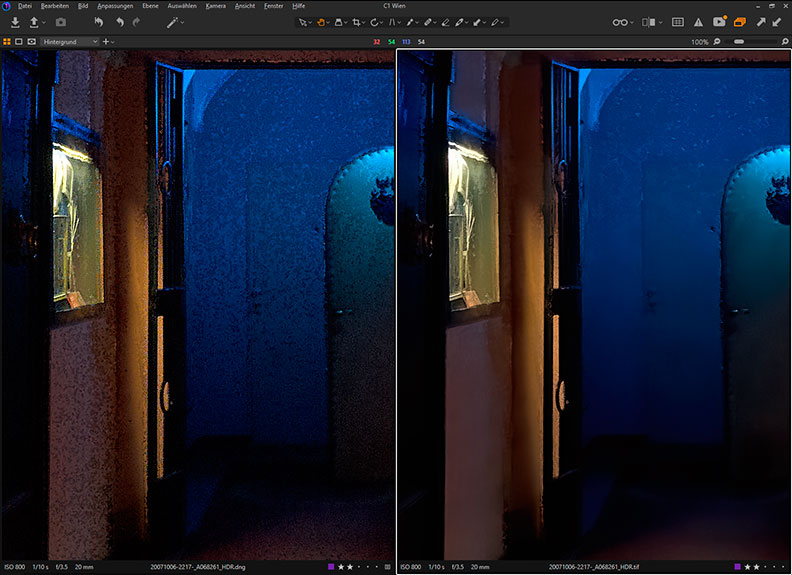Click the 100% zoom level text
The width and height of the screenshot is (792, 575).
[x=700, y=42]
